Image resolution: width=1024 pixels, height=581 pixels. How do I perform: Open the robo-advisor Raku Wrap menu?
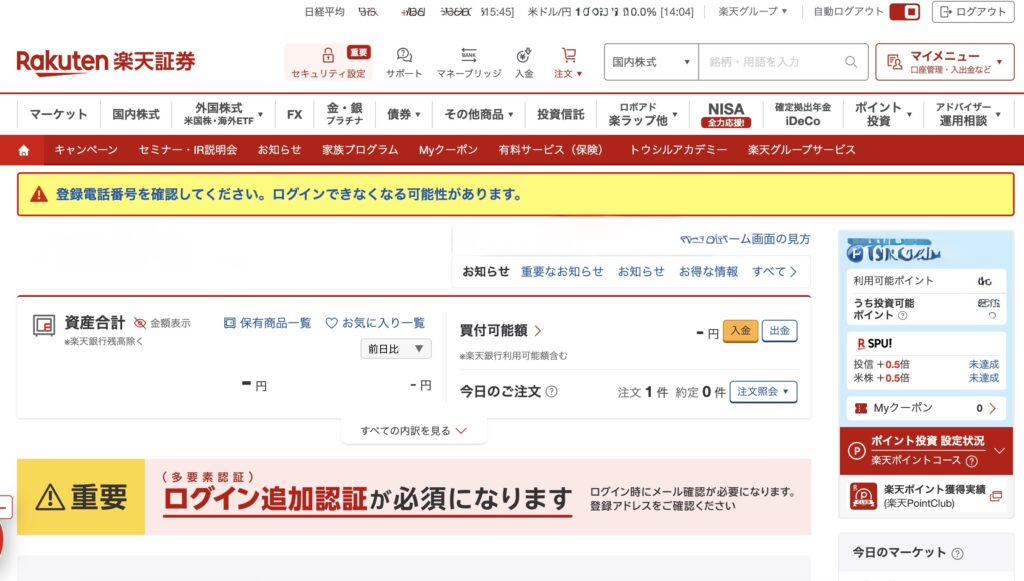pos(642,114)
